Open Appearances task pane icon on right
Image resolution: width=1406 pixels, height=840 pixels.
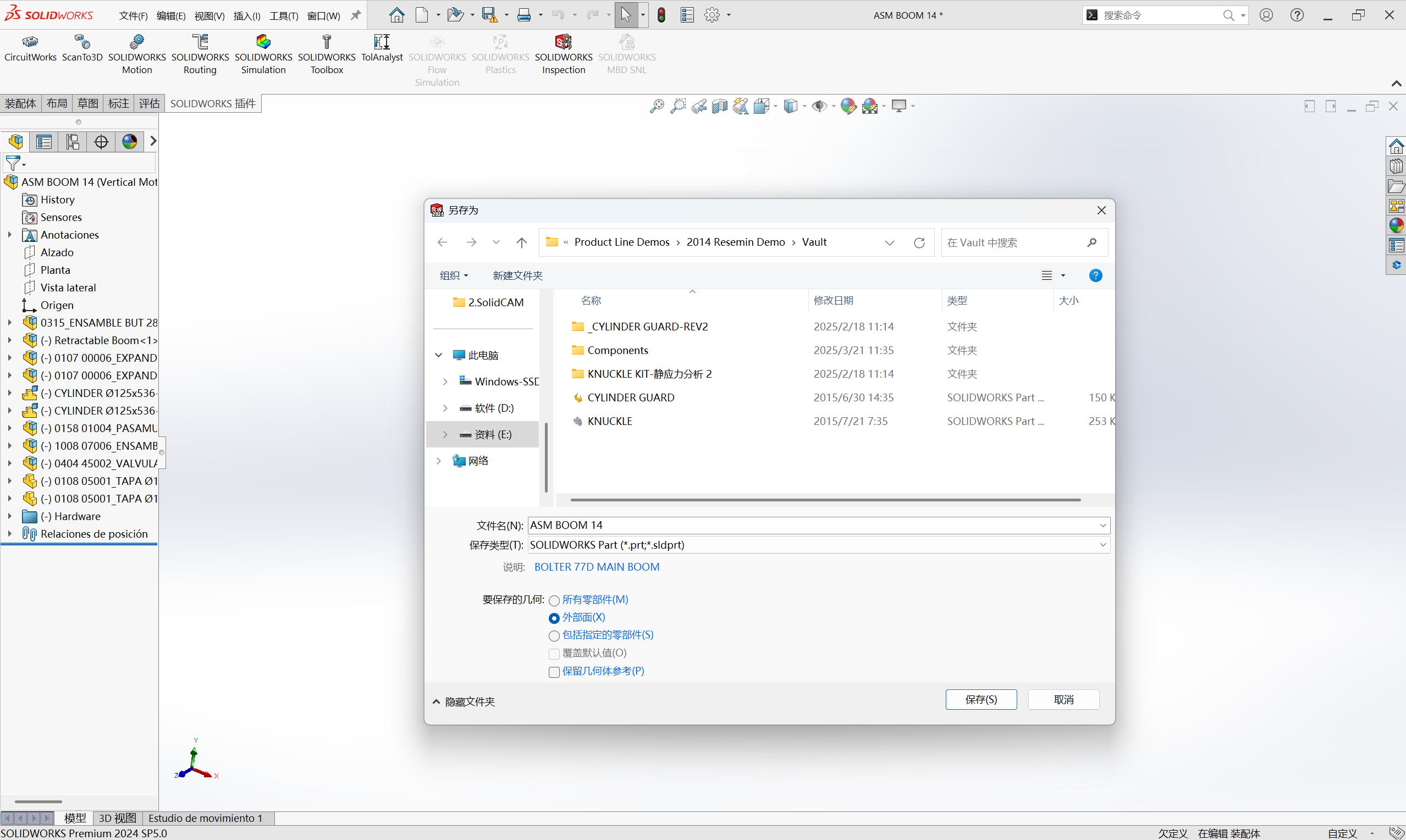point(1396,225)
